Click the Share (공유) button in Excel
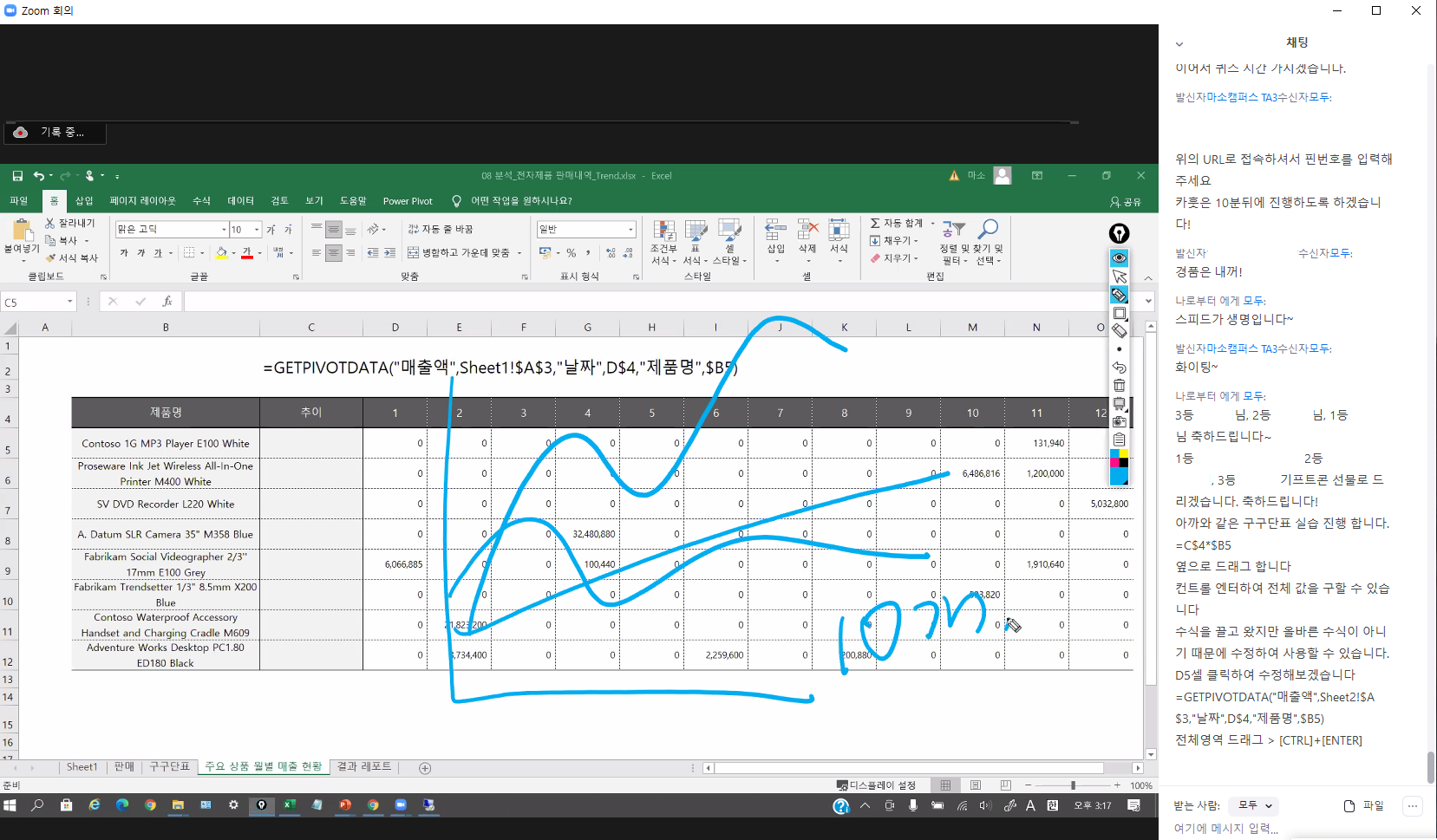The height and width of the screenshot is (840, 1437). click(1126, 202)
